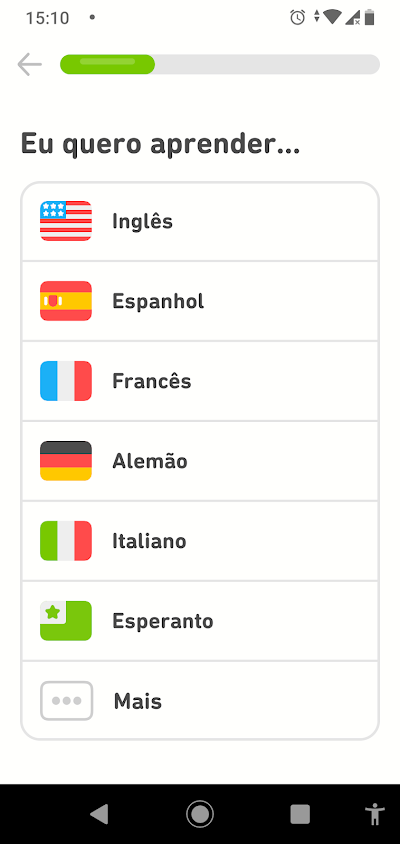Tap the back arrow icon

coord(30,65)
